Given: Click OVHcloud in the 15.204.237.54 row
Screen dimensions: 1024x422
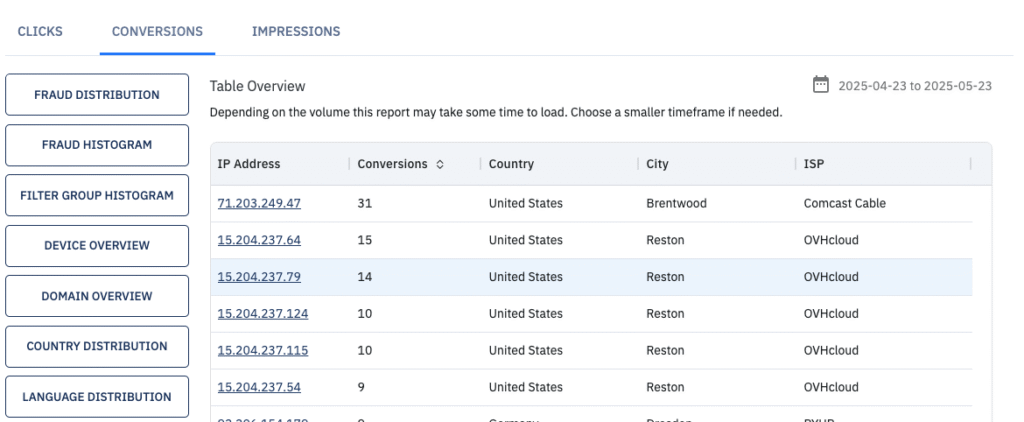Looking at the screenshot, I should 831,387.
